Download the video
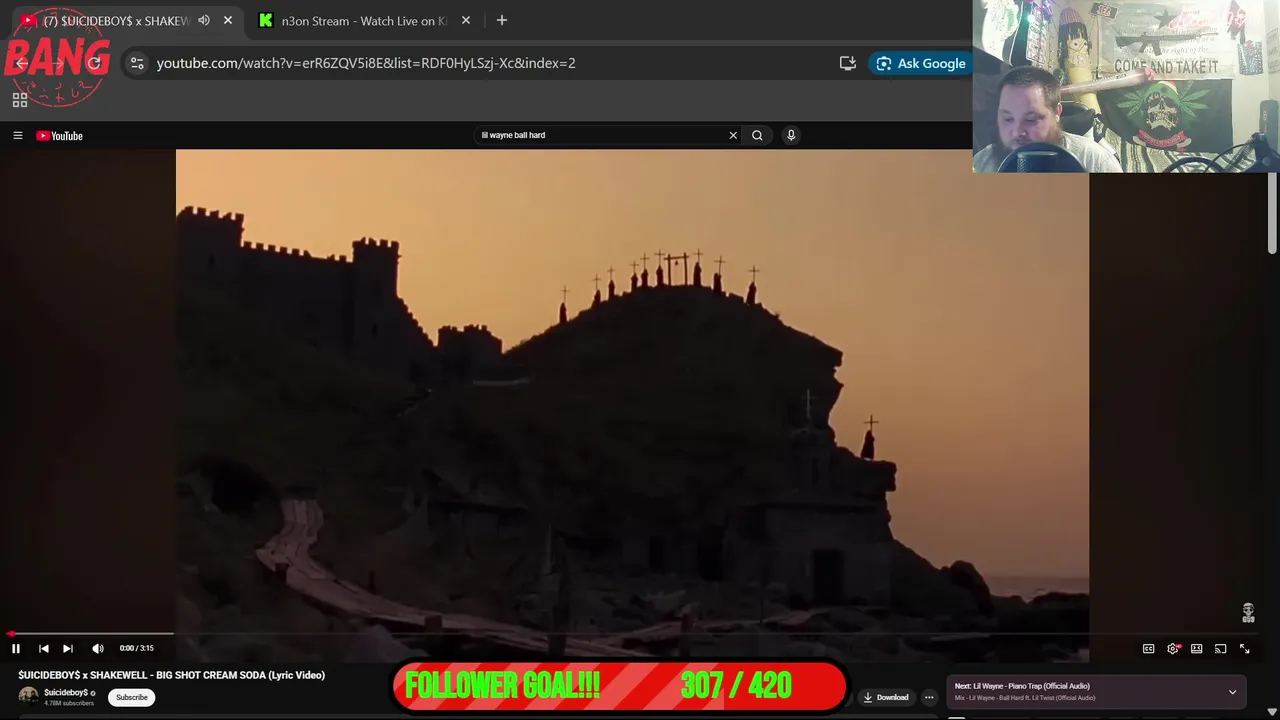The image size is (1280, 720). 886,697
